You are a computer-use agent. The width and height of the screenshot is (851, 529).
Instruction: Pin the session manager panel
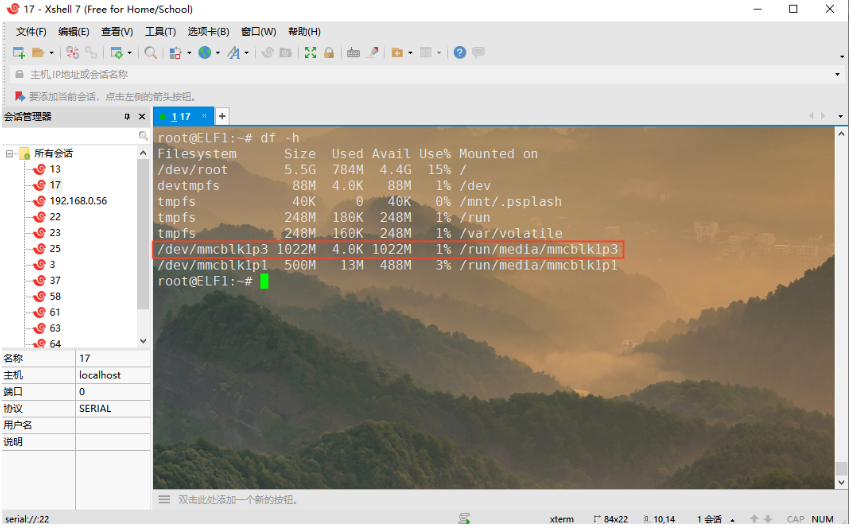(127, 117)
